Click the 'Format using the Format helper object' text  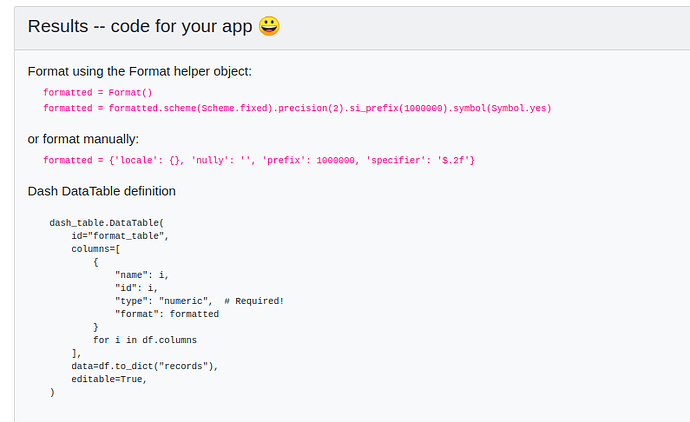pos(139,72)
